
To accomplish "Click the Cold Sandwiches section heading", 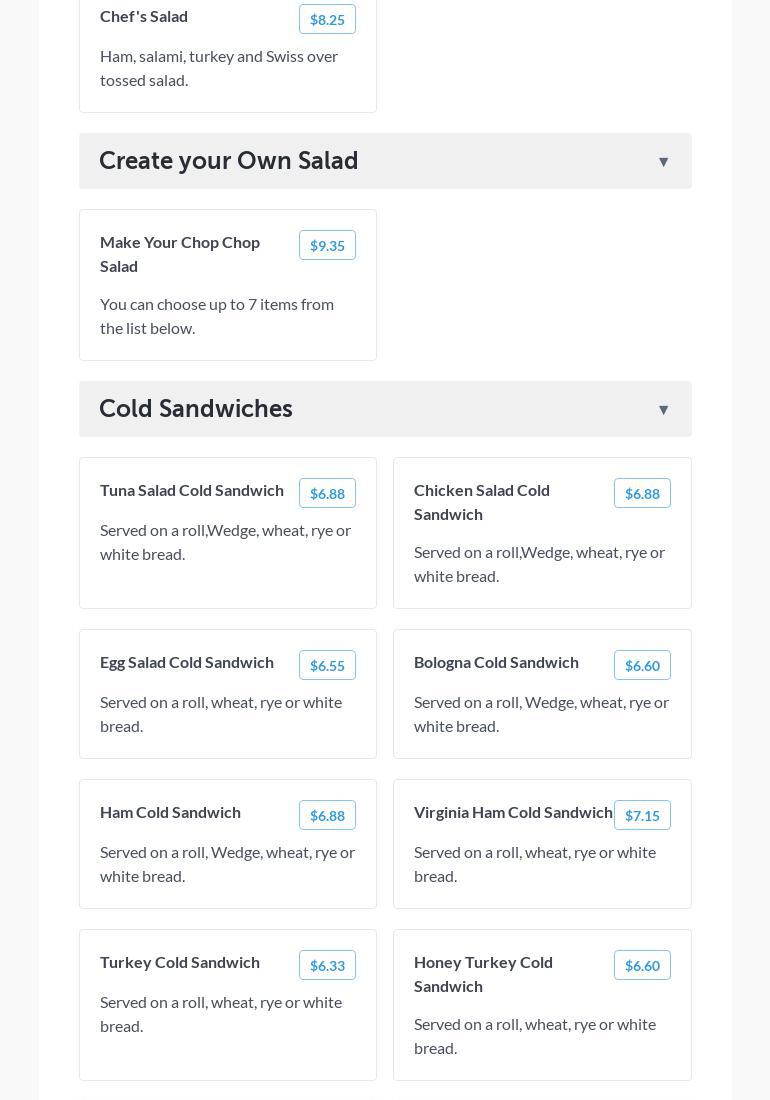I will (x=196, y=409).
